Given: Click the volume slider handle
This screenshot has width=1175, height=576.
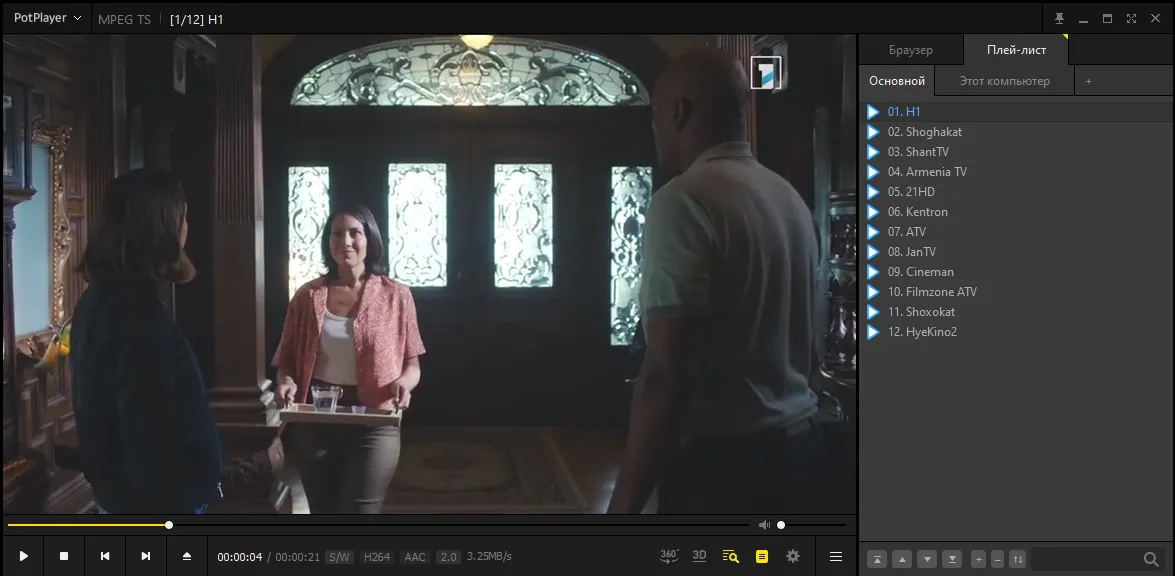Looking at the screenshot, I should (x=781, y=525).
